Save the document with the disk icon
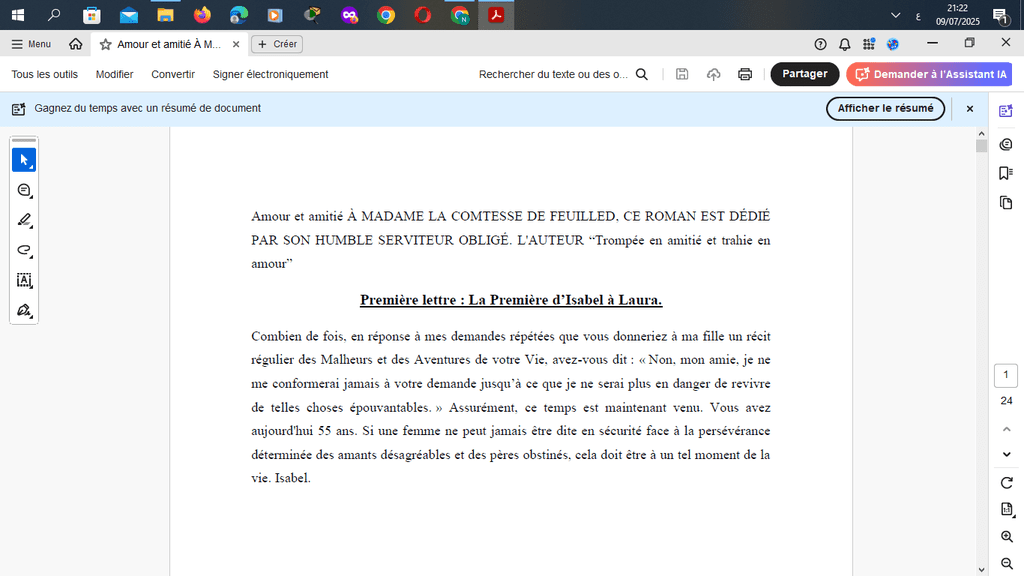This screenshot has width=1024, height=576. [x=682, y=74]
